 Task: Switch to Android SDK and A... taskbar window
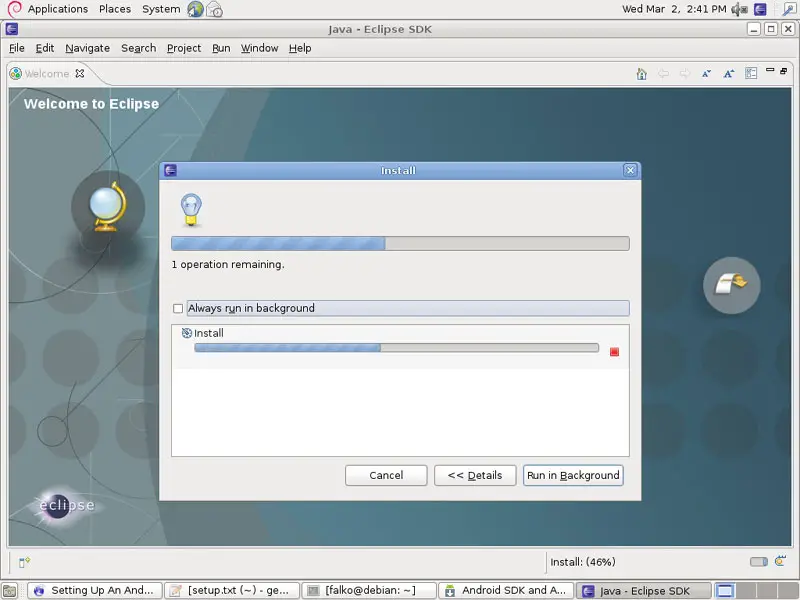pyautogui.click(x=506, y=591)
